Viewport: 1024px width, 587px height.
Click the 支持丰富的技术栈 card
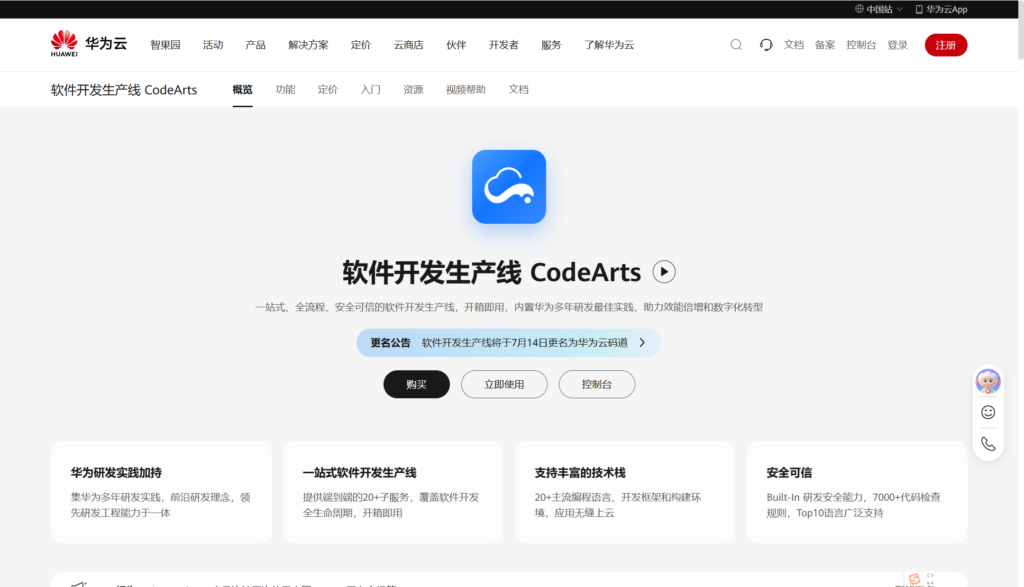point(625,492)
